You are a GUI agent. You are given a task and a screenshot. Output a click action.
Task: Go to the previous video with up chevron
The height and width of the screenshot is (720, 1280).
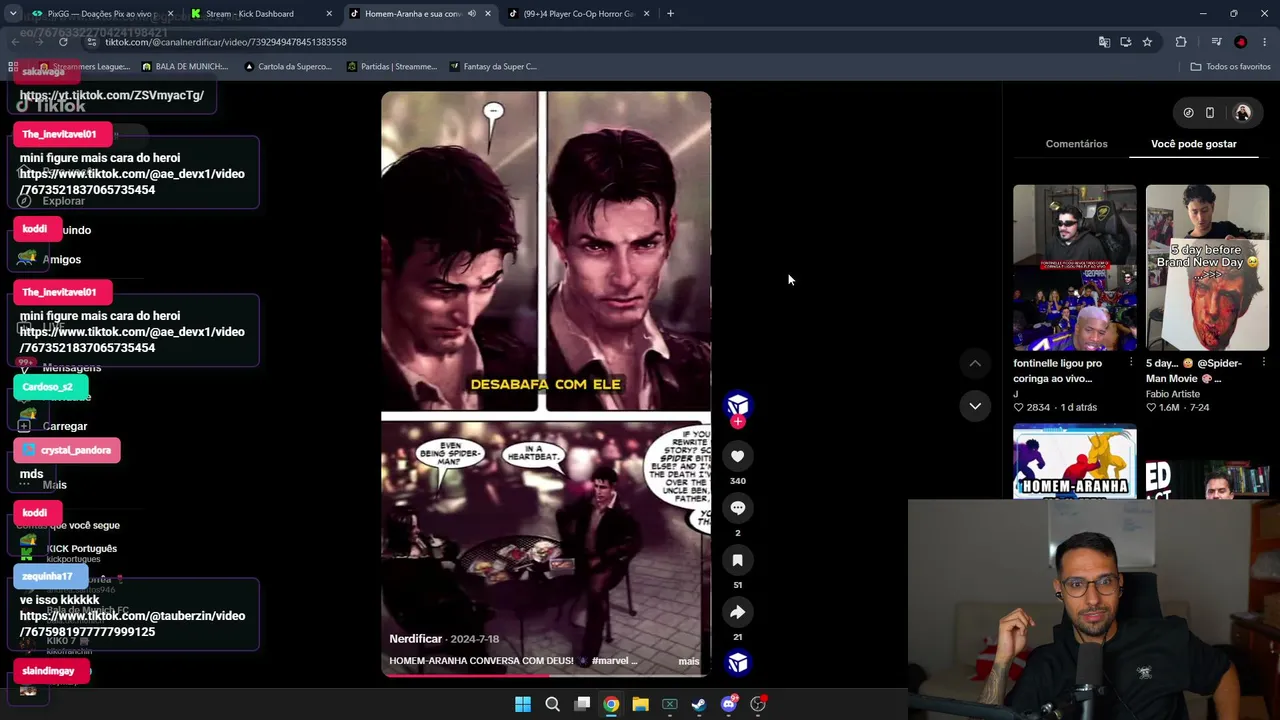975,363
